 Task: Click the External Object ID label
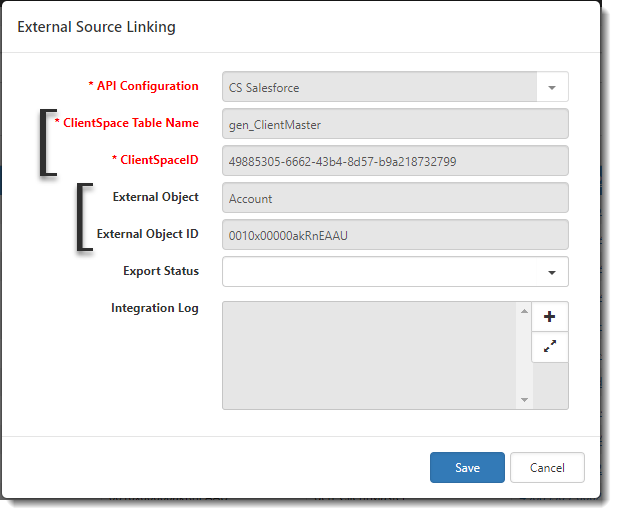click(x=147, y=234)
